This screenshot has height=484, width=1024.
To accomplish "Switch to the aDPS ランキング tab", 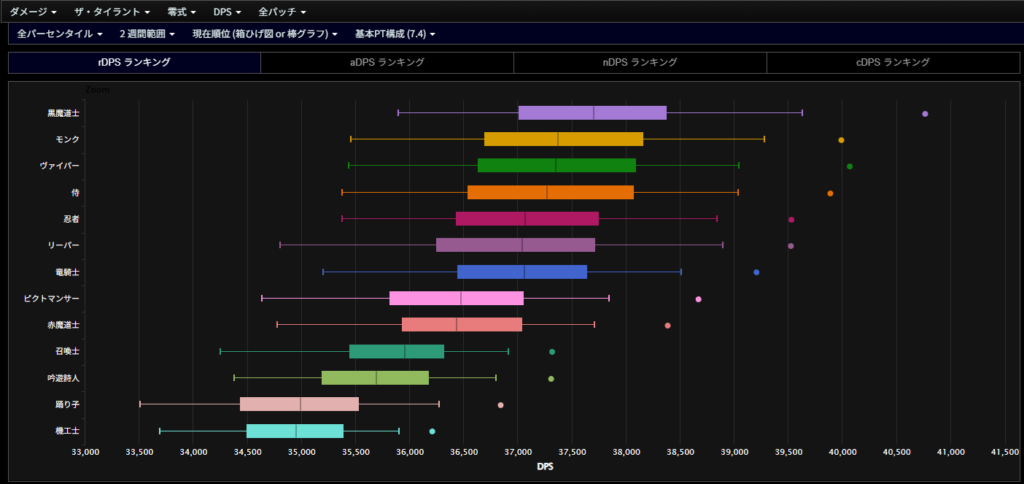I will coord(387,62).
